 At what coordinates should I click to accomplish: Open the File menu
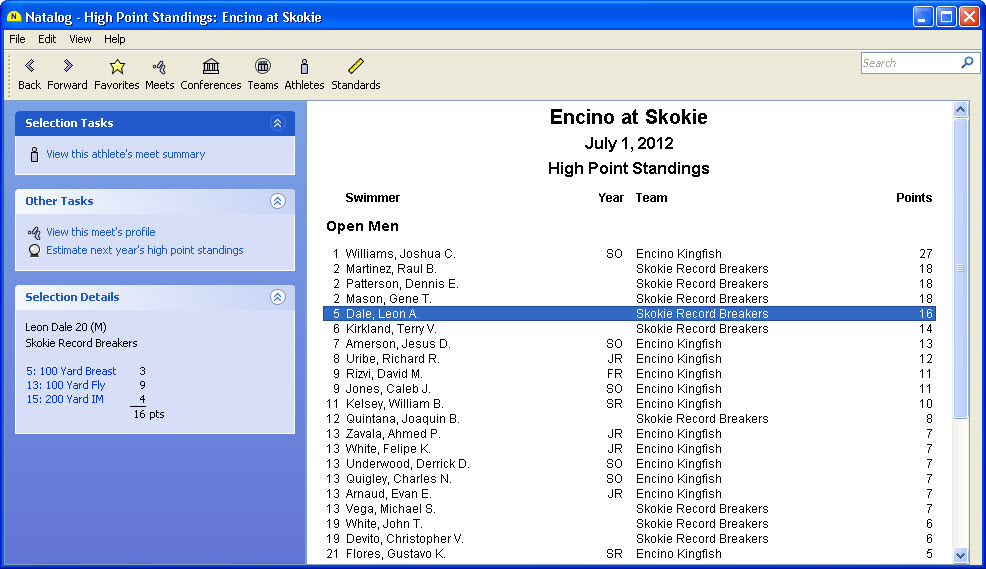point(17,39)
